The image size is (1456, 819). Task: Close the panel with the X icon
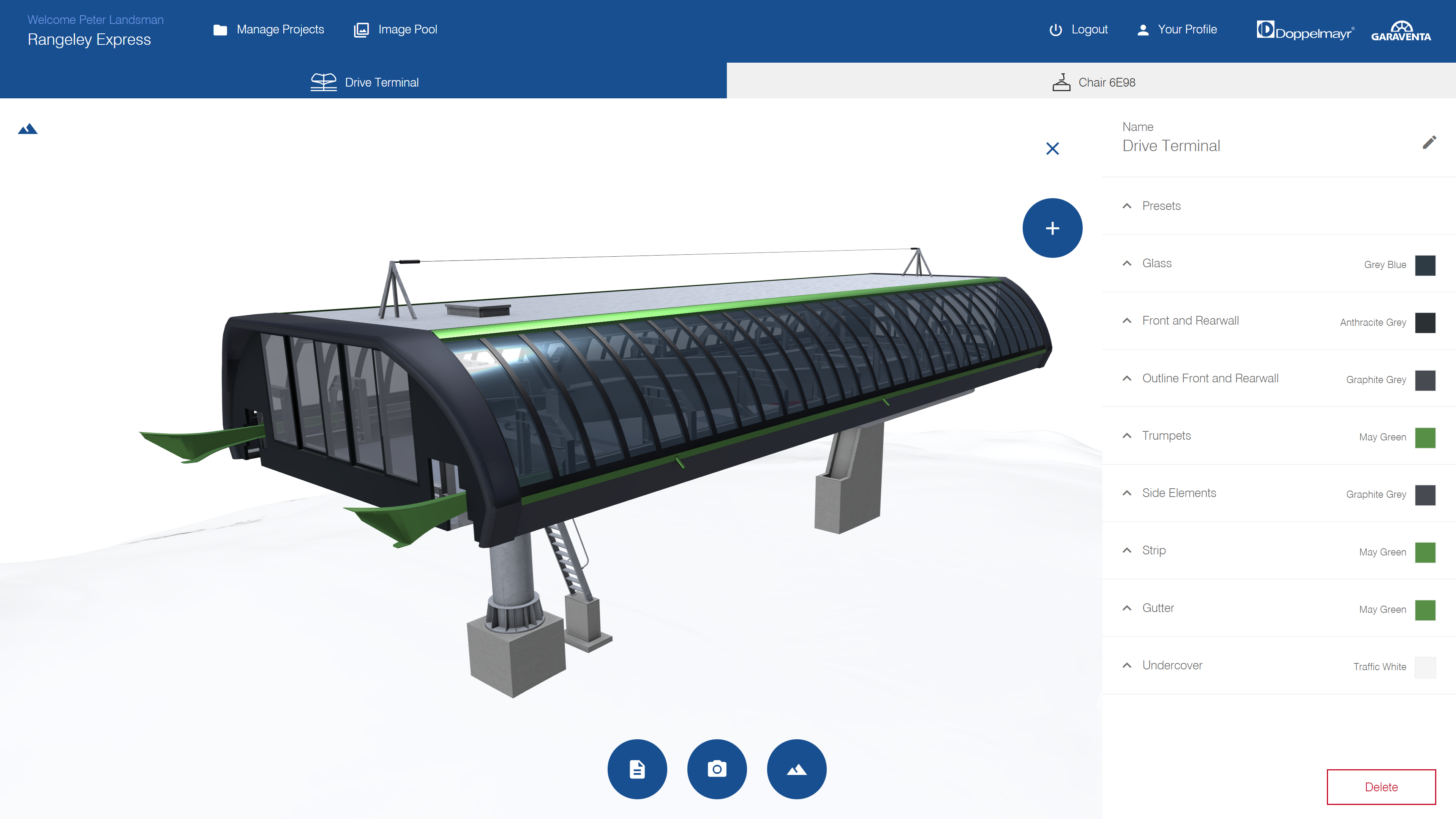[x=1052, y=149]
